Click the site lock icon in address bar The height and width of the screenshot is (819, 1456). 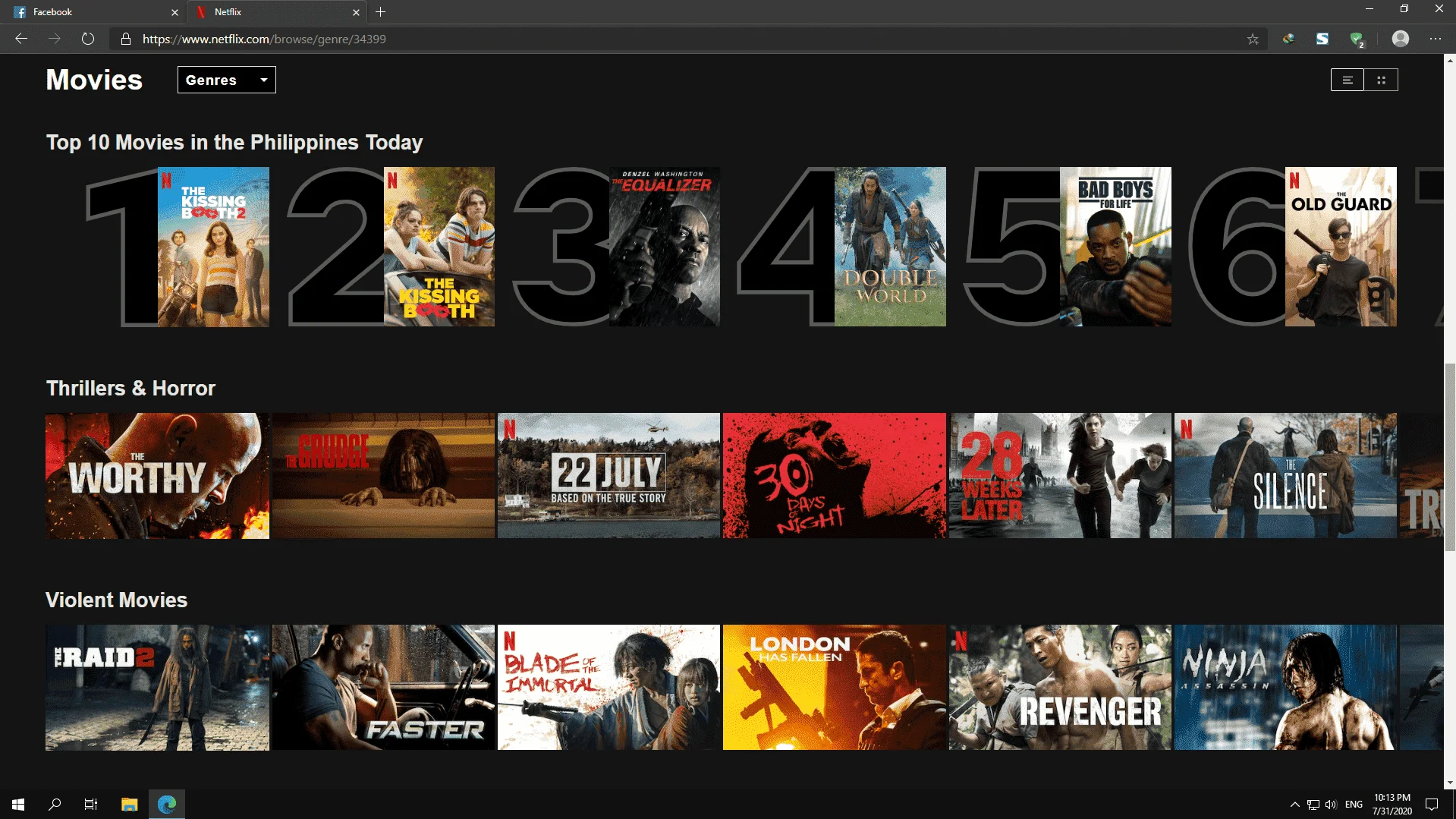click(x=126, y=39)
